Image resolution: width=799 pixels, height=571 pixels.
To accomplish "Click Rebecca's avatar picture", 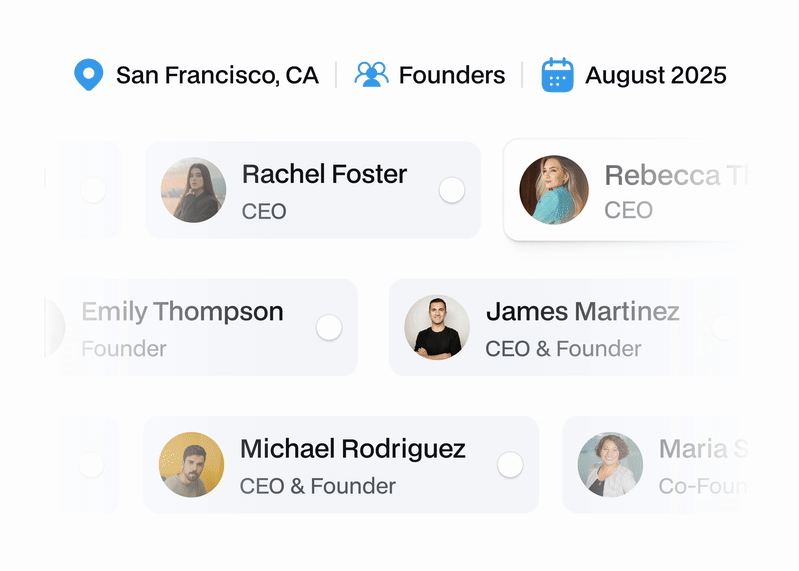I will pyautogui.click(x=553, y=189).
